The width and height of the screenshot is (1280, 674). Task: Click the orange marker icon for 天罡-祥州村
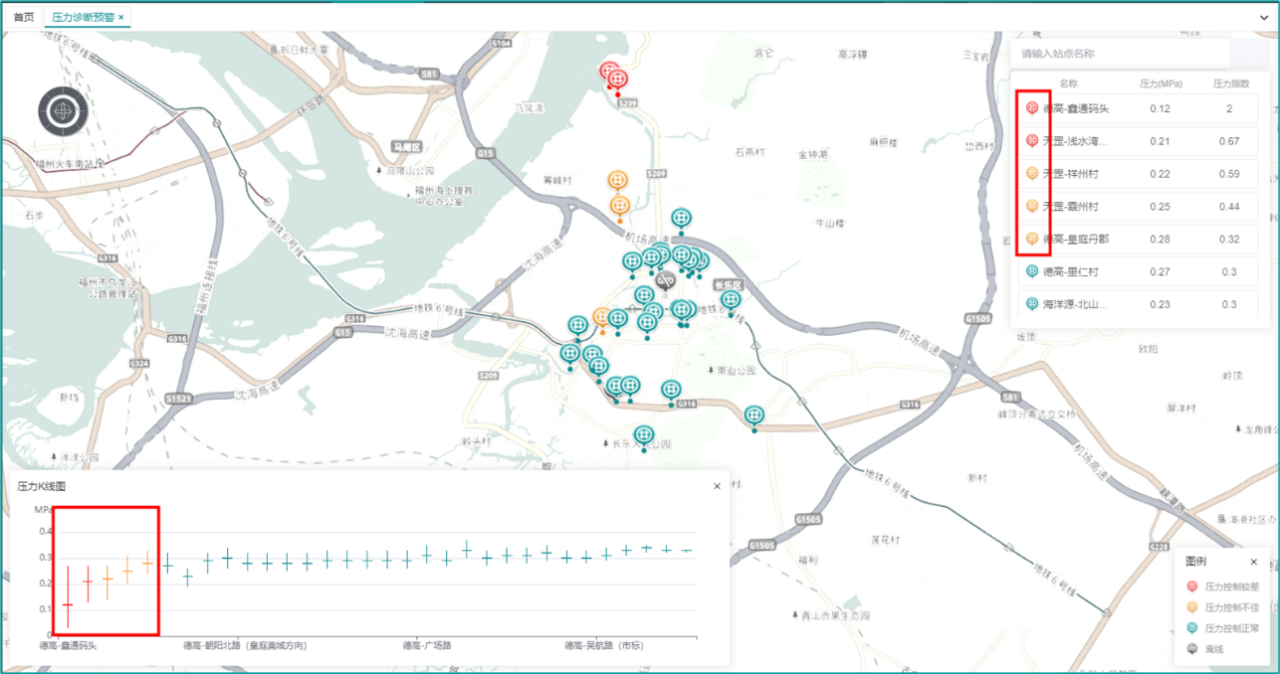[1032, 173]
